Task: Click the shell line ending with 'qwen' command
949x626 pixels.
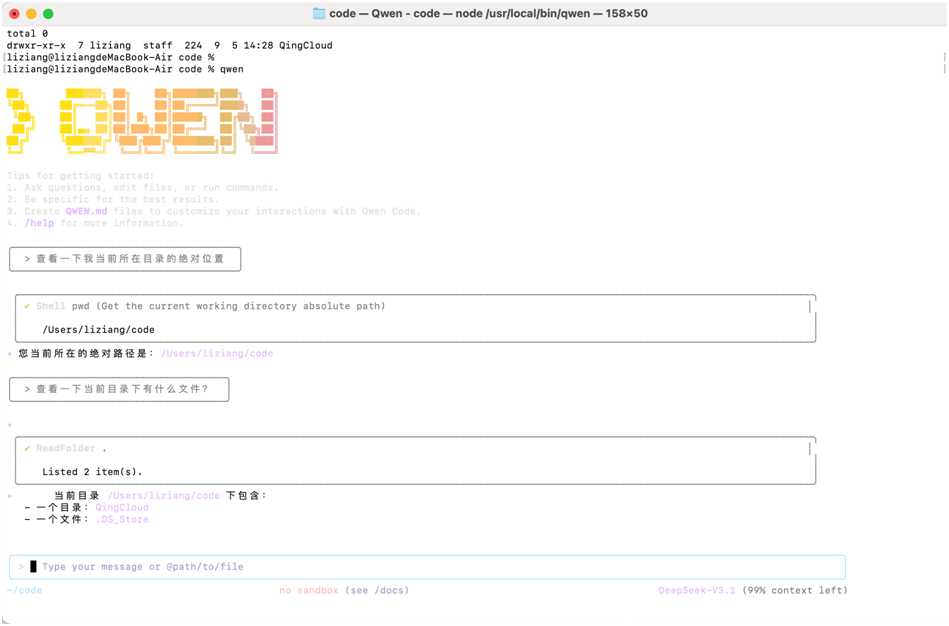Action: 125,70
